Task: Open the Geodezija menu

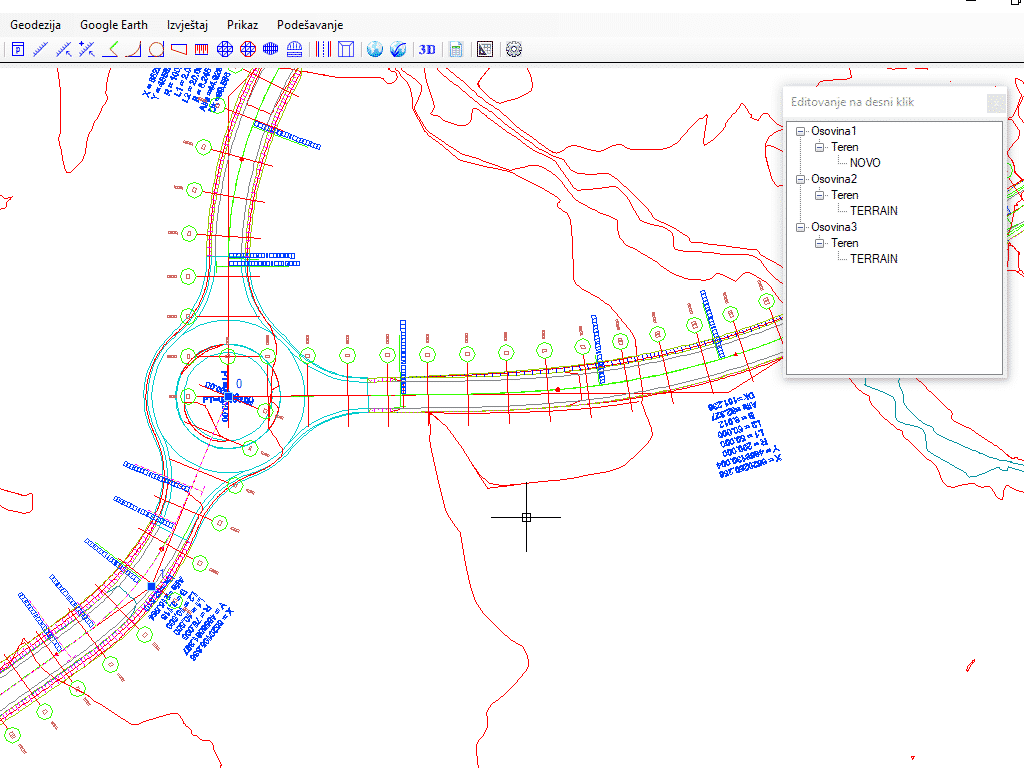Action: tap(35, 24)
